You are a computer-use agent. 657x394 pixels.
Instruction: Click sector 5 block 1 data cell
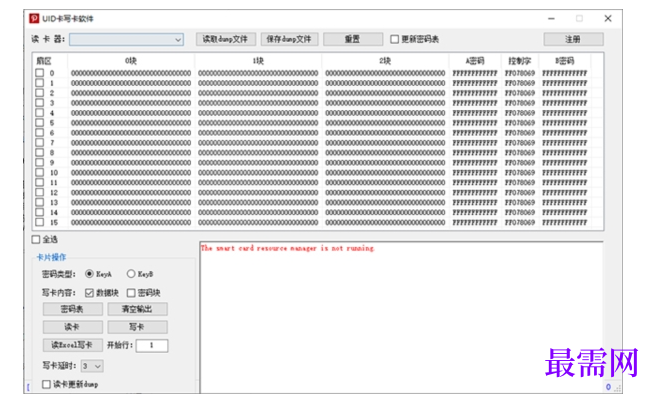pyautogui.click(x=258, y=123)
